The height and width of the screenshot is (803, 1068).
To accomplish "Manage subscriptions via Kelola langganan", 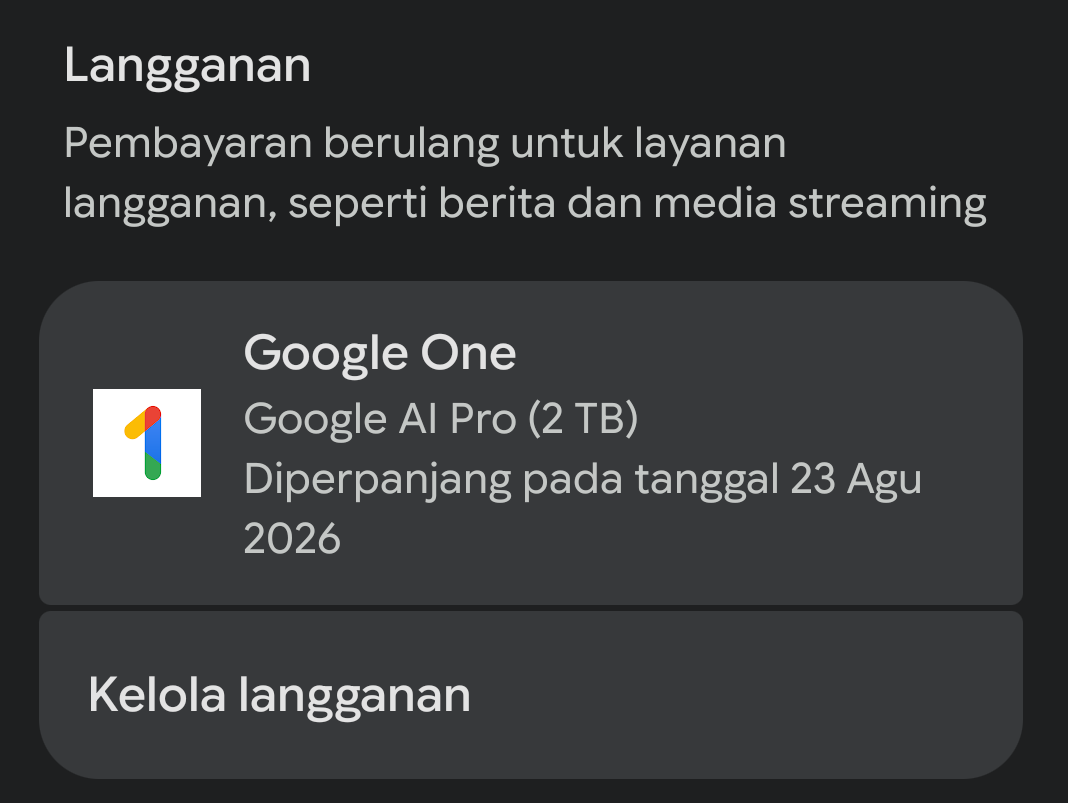I will [x=279, y=695].
